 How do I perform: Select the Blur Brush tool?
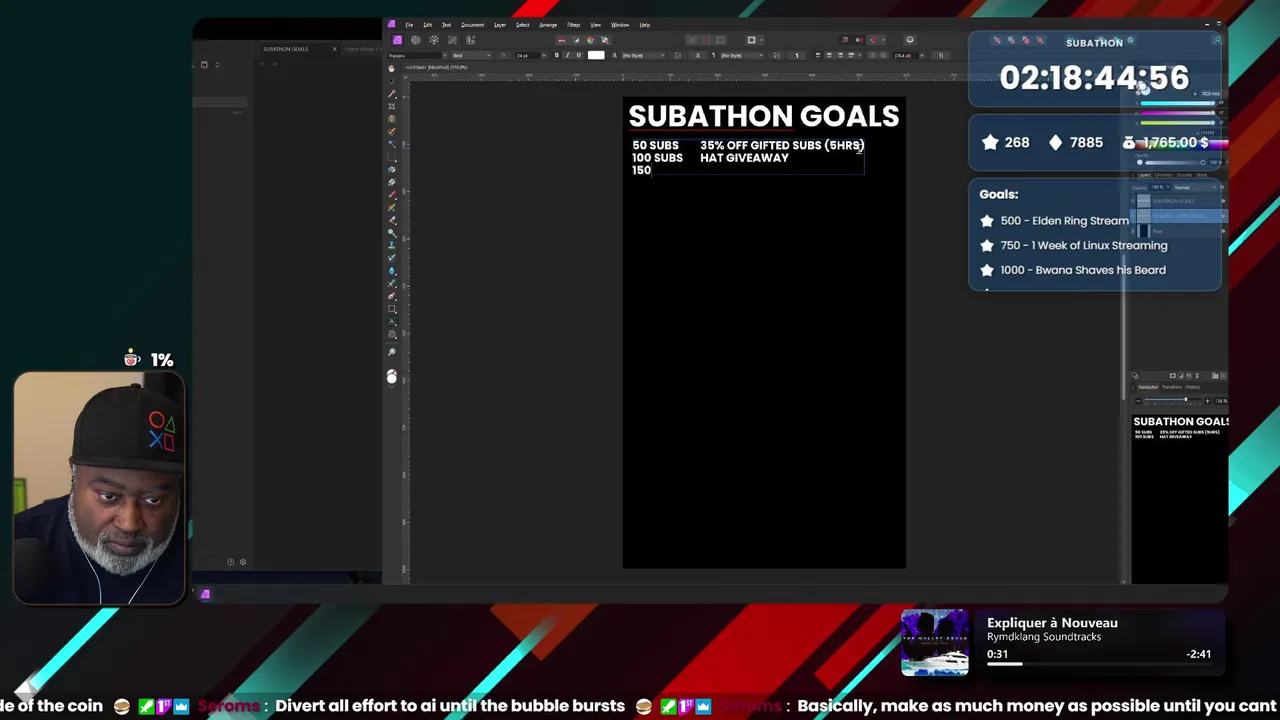391,270
